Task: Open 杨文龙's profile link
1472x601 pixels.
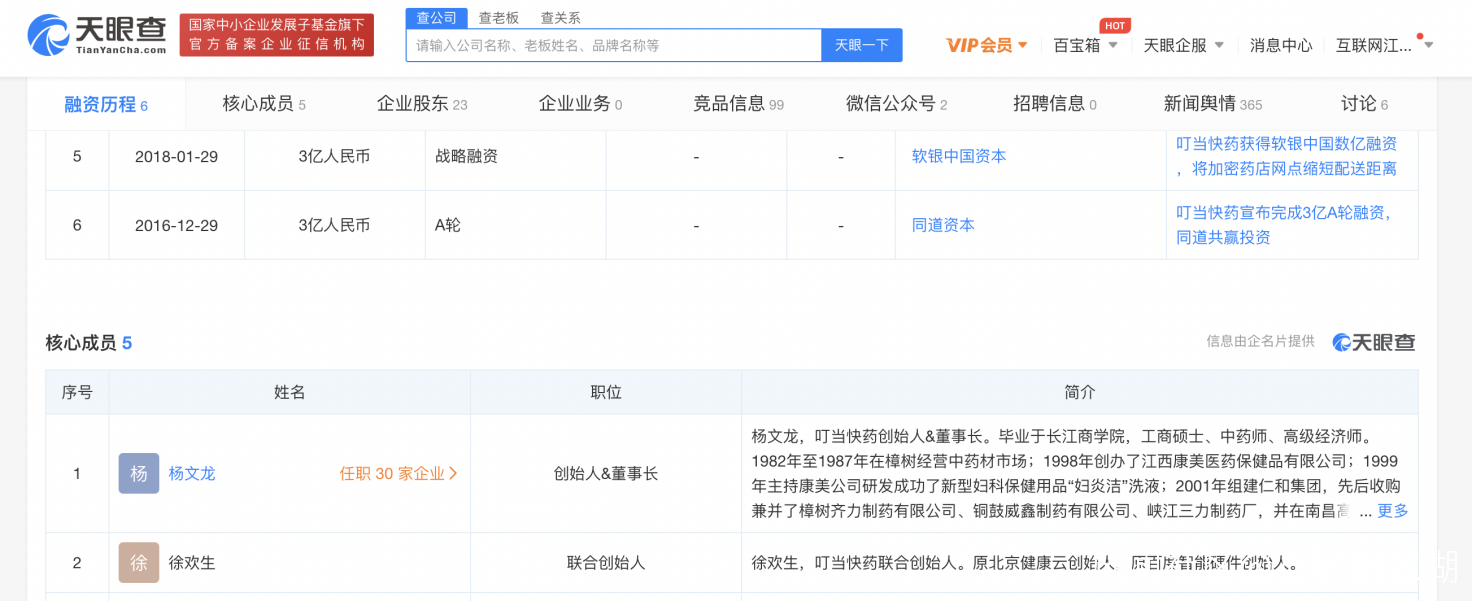Action: [192, 473]
